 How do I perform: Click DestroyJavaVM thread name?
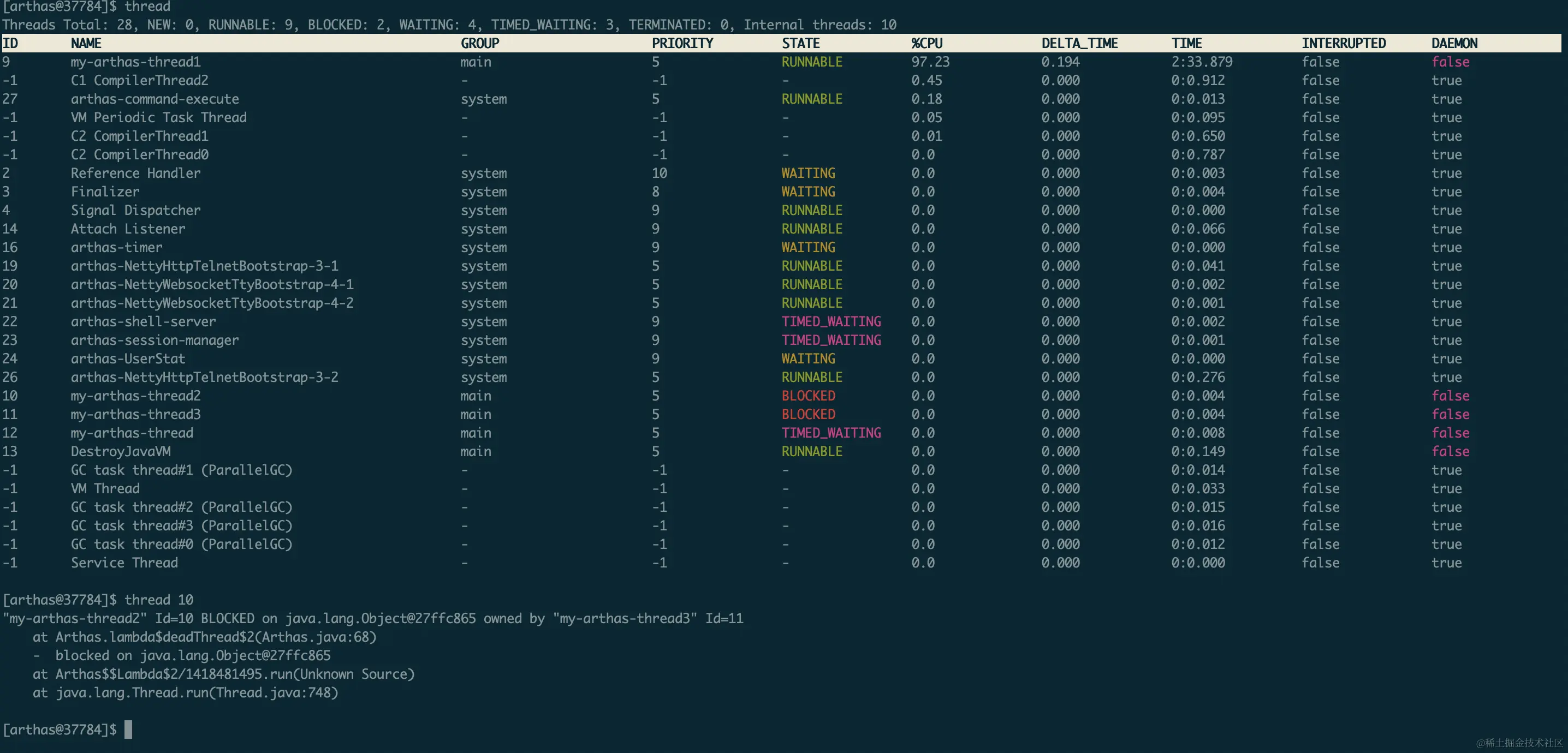pos(121,451)
